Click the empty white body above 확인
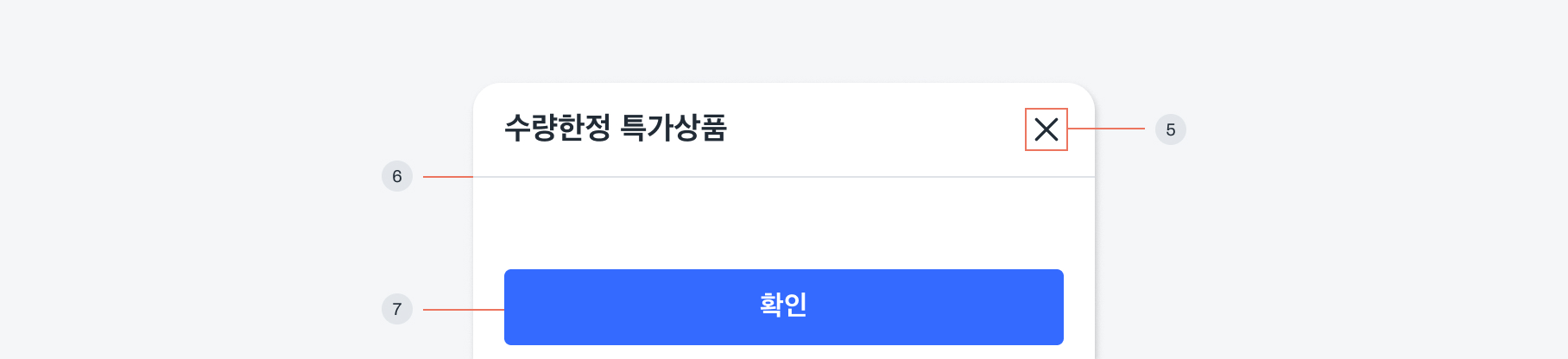1568x359 pixels. click(784, 223)
